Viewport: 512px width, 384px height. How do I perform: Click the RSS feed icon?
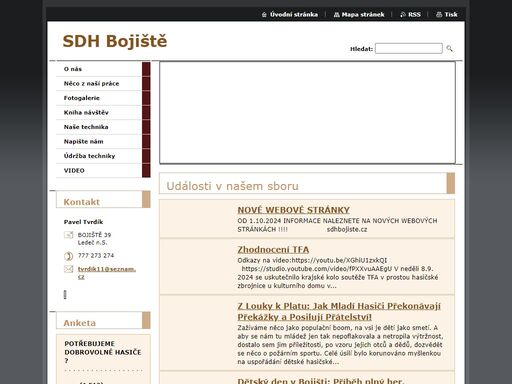point(403,15)
